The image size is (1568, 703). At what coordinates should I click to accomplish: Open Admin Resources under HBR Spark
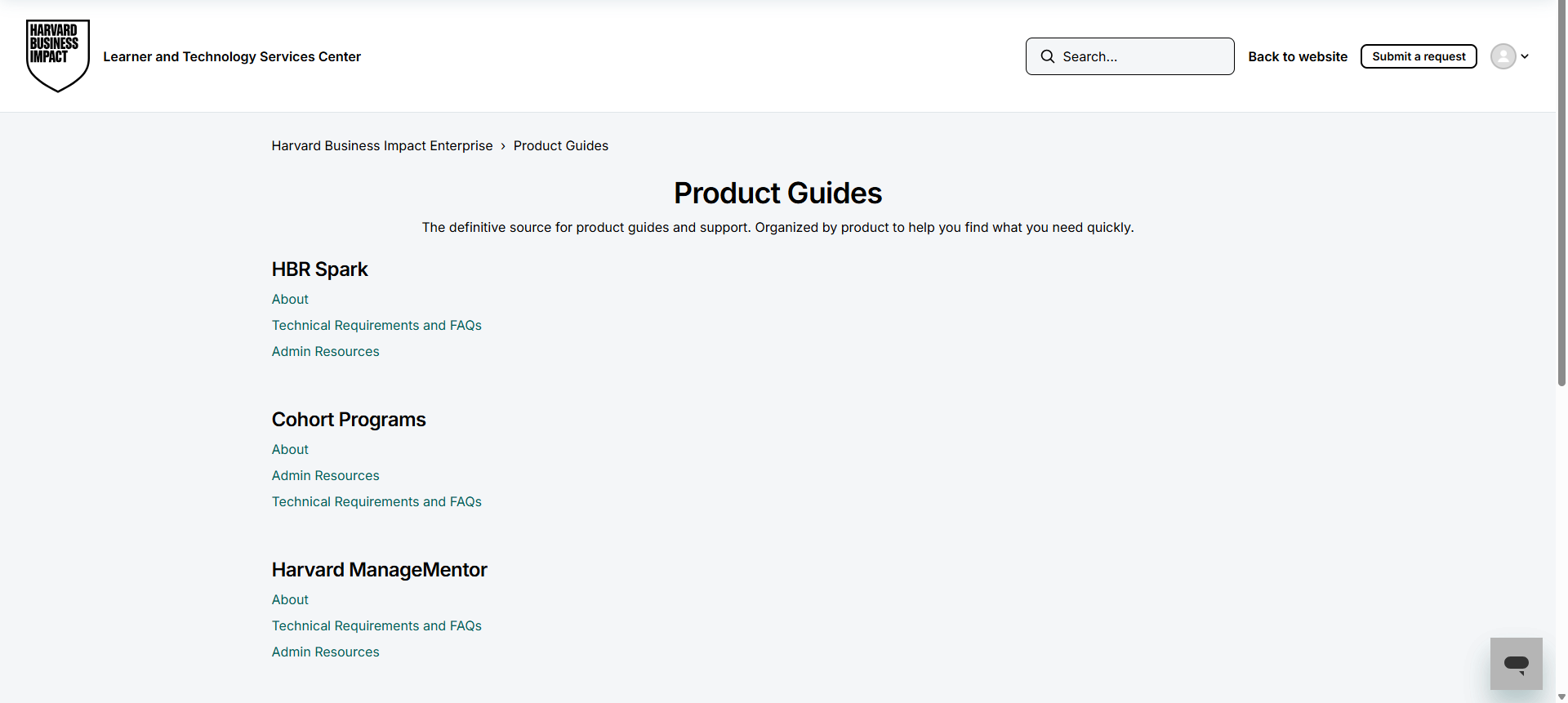tap(325, 351)
